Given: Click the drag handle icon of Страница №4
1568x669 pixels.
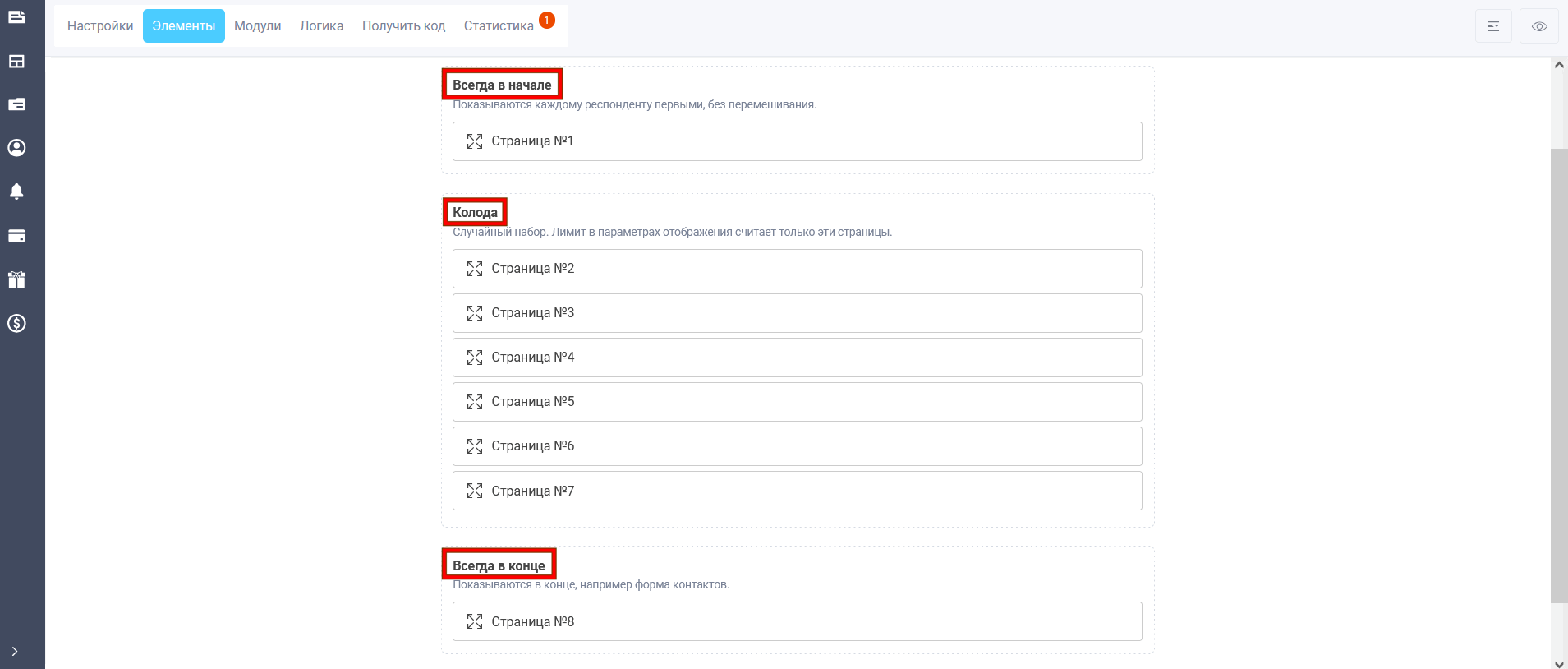Looking at the screenshot, I should [475, 358].
